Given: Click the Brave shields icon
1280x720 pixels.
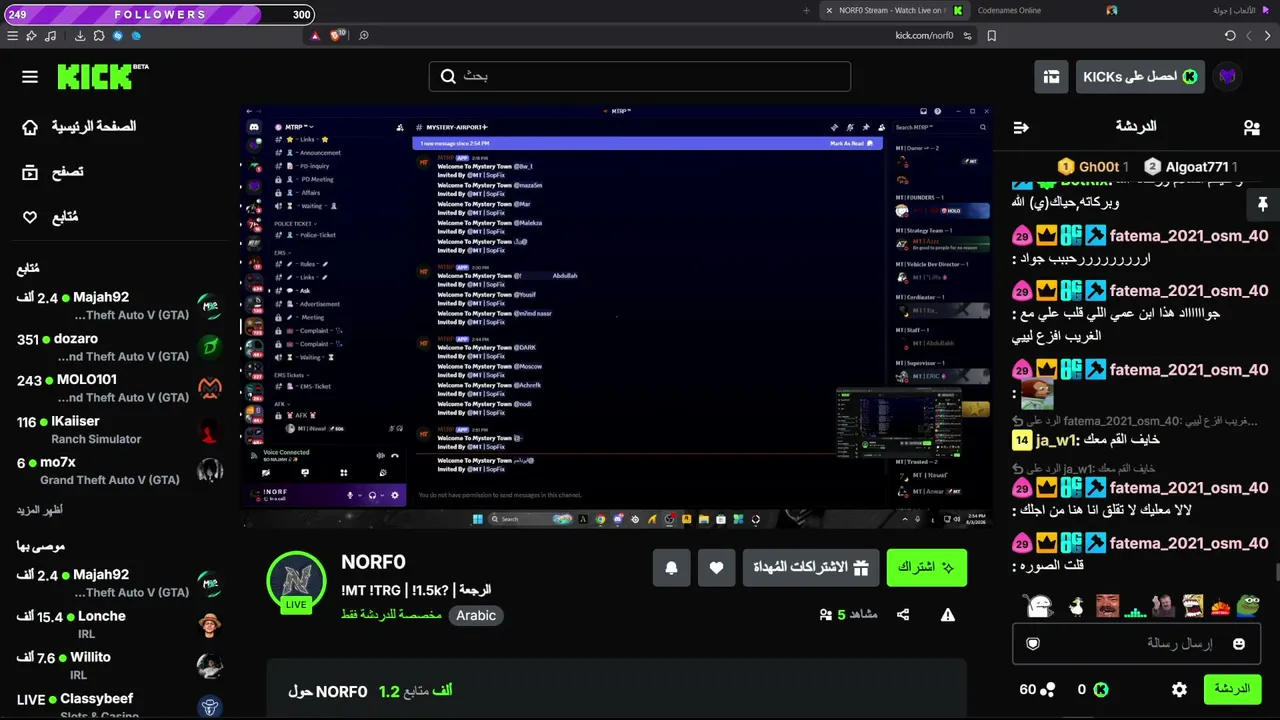Looking at the screenshot, I should point(337,35).
